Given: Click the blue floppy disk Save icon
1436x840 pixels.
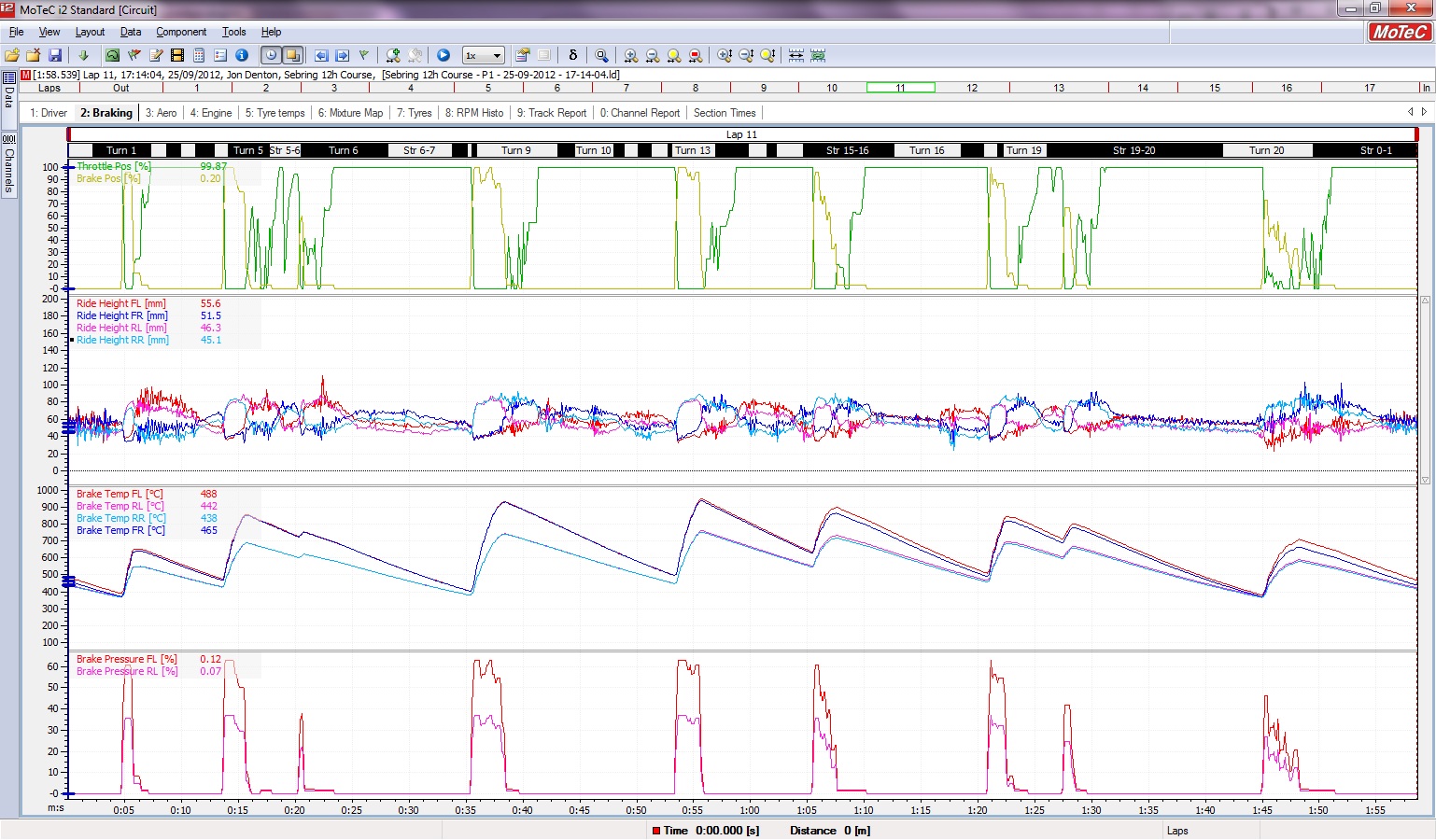Looking at the screenshot, I should click(x=55, y=56).
